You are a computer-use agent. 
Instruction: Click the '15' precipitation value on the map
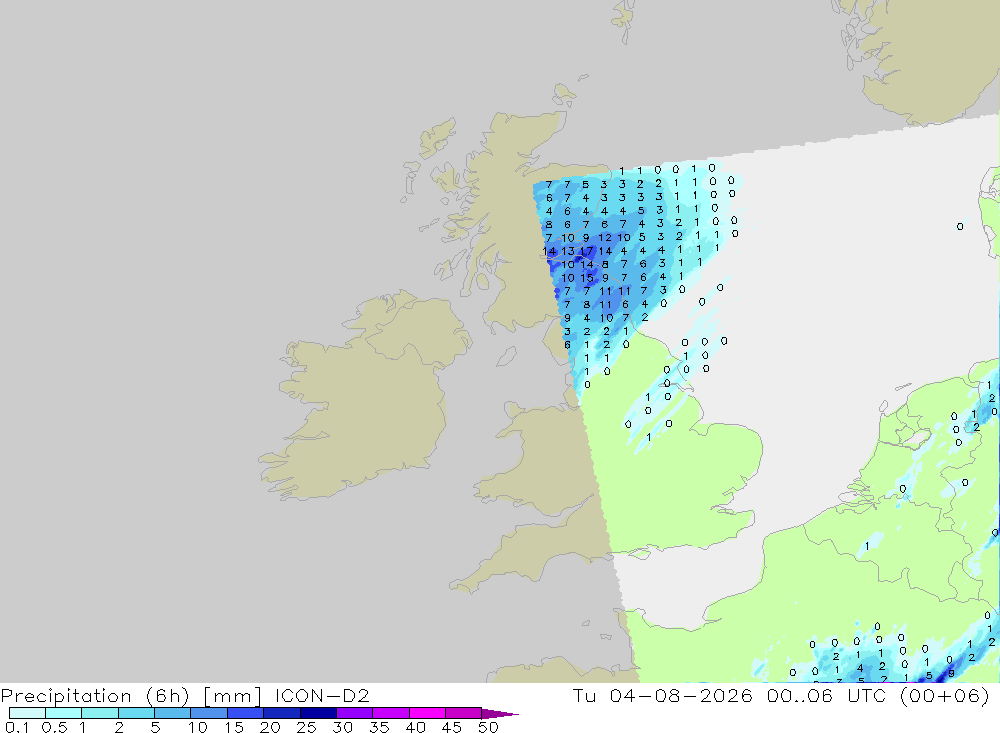(x=587, y=278)
